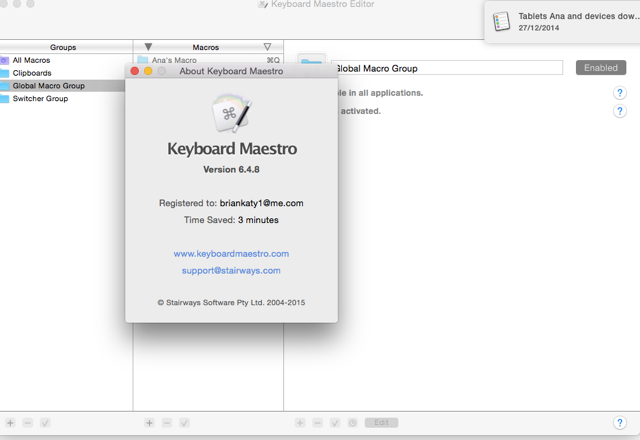
Task: Click the Reminders icon in notification
Action: [501, 21]
